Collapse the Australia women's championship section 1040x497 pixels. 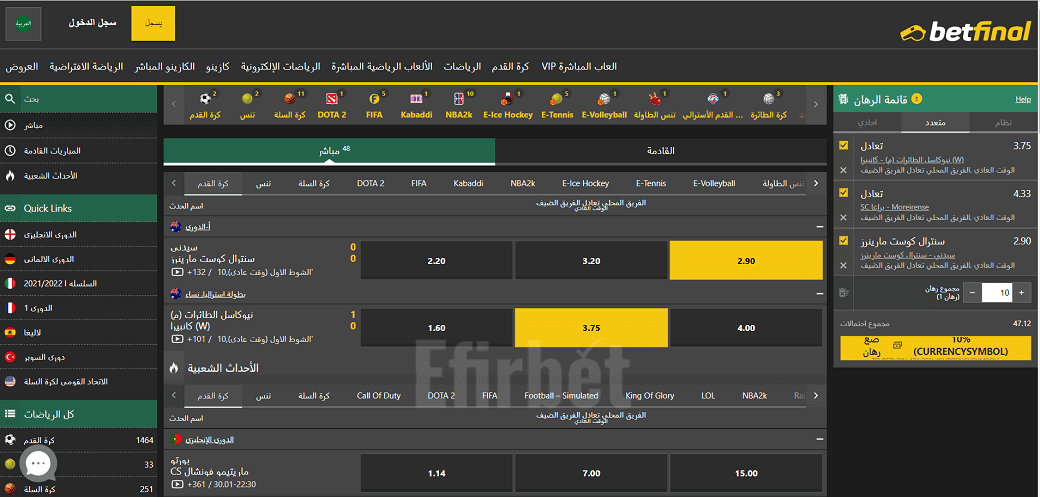(820, 293)
